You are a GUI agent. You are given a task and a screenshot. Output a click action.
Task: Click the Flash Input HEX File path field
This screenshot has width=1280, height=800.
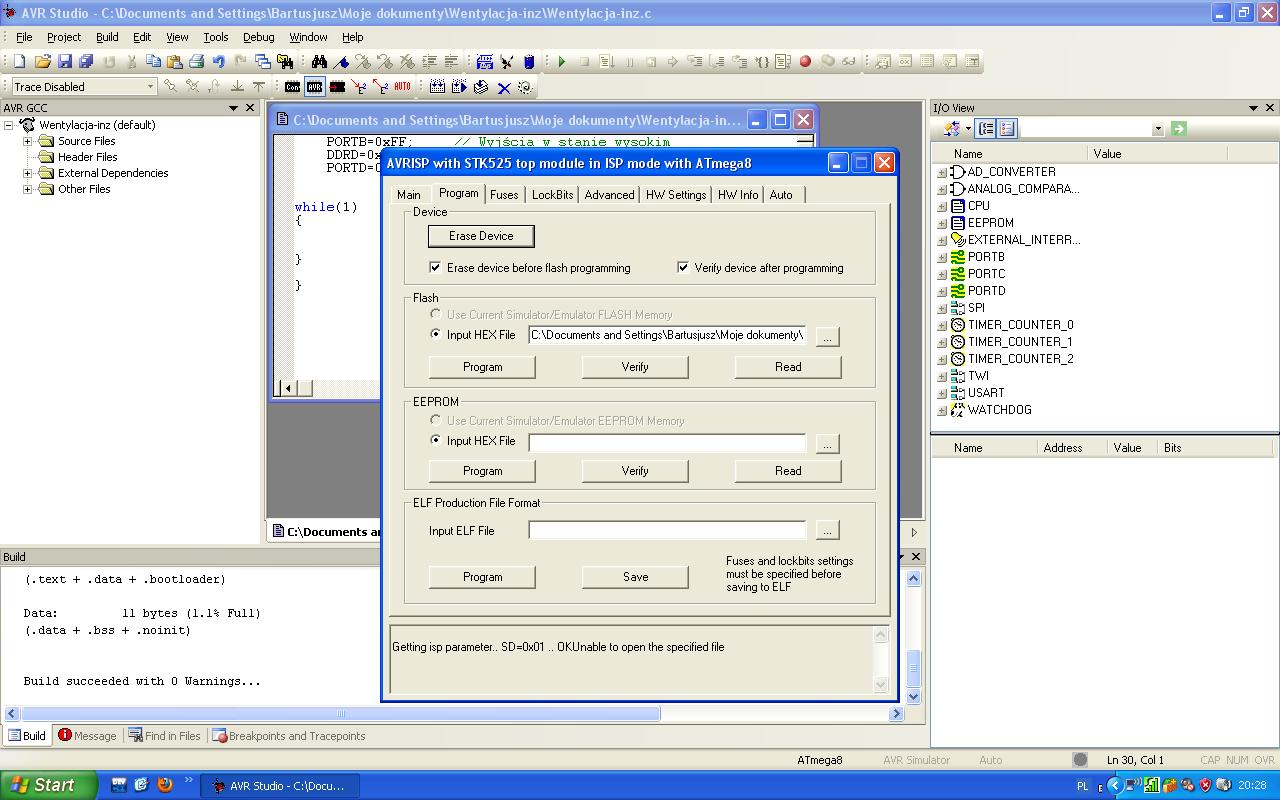tap(667, 335)
